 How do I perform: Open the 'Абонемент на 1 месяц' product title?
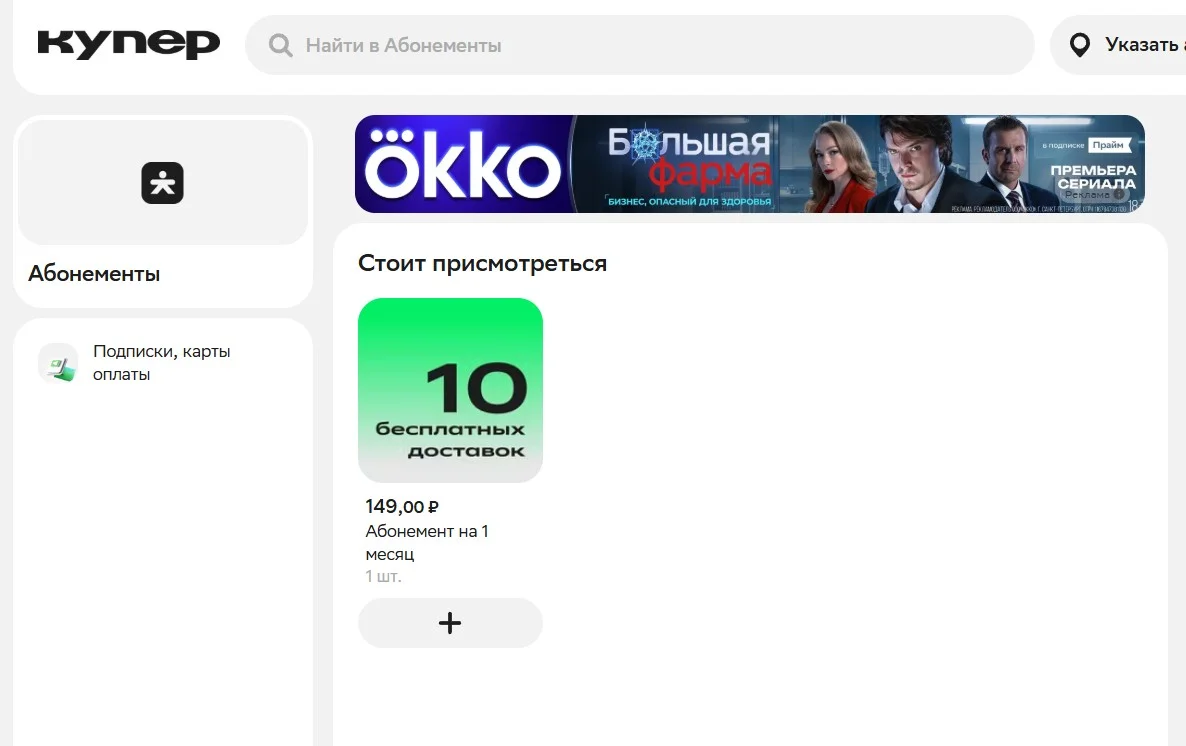point(427,542)
